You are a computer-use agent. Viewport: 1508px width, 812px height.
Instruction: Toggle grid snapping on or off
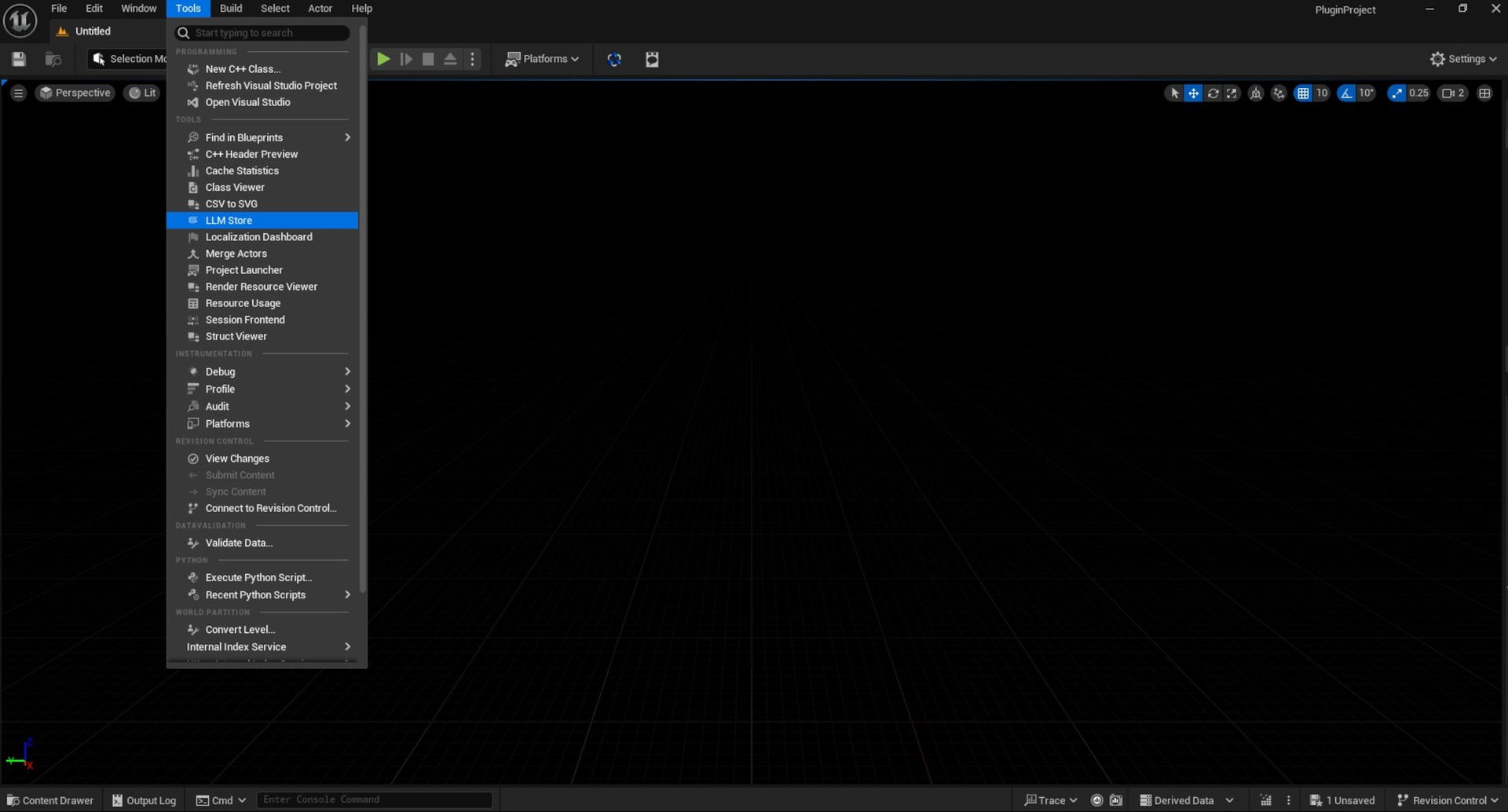coord(1303,93)
